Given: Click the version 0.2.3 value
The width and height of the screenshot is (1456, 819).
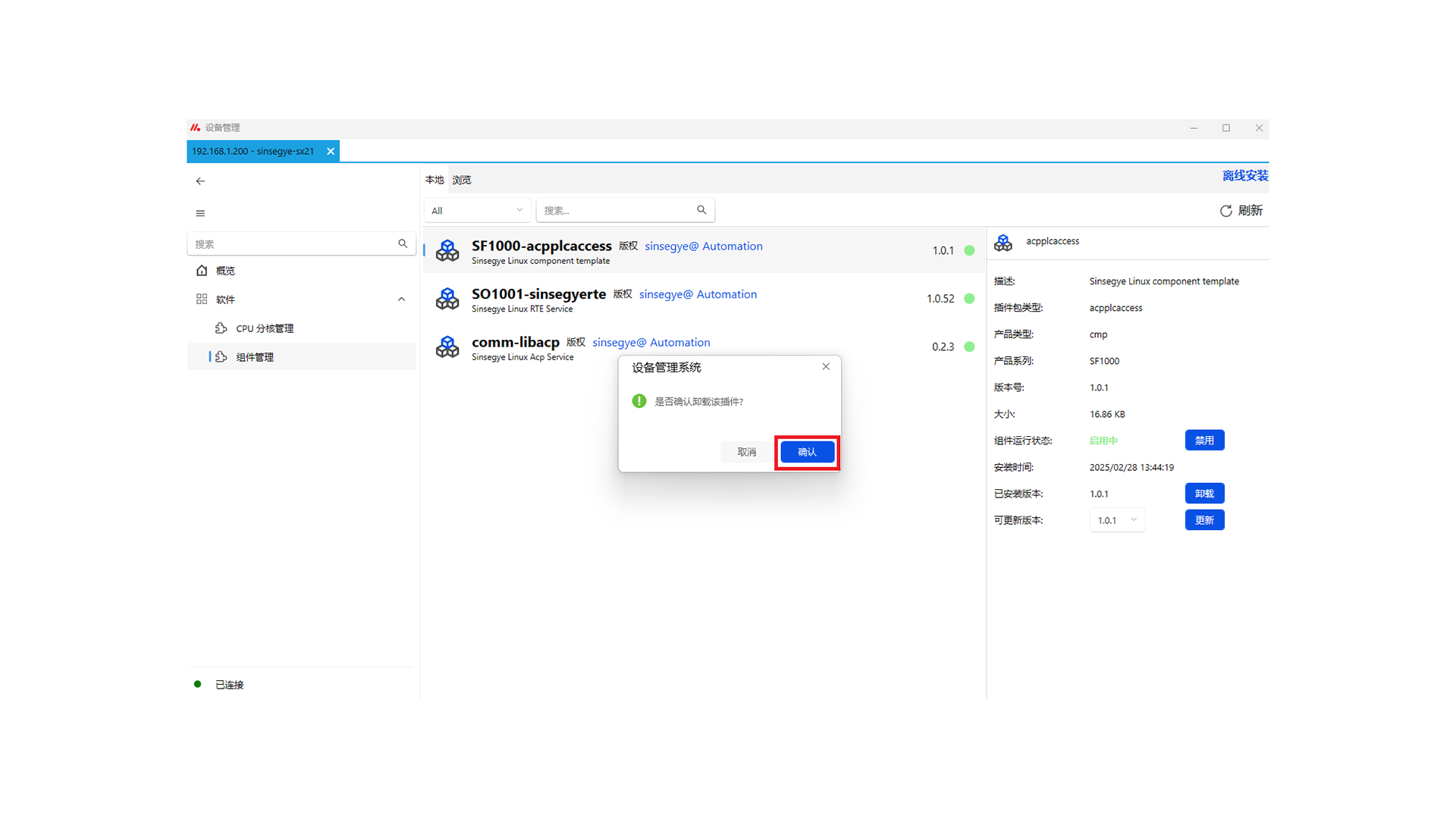Looking at the screenshot, I should tap(943, 347).
